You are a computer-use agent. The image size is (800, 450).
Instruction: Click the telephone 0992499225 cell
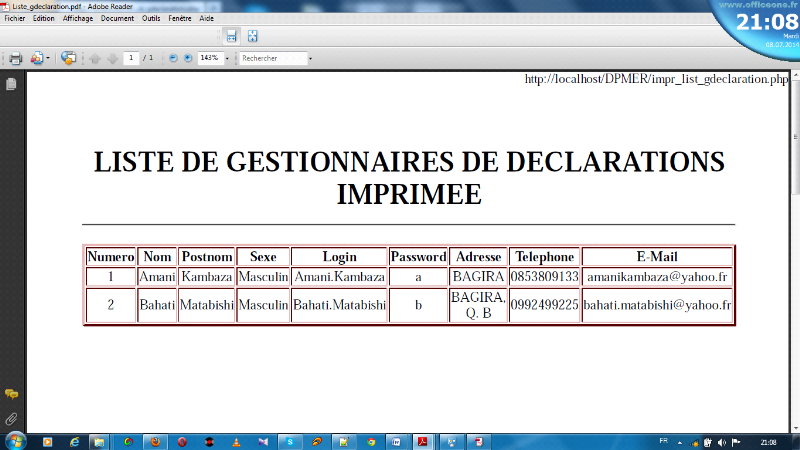pos(544,305)
